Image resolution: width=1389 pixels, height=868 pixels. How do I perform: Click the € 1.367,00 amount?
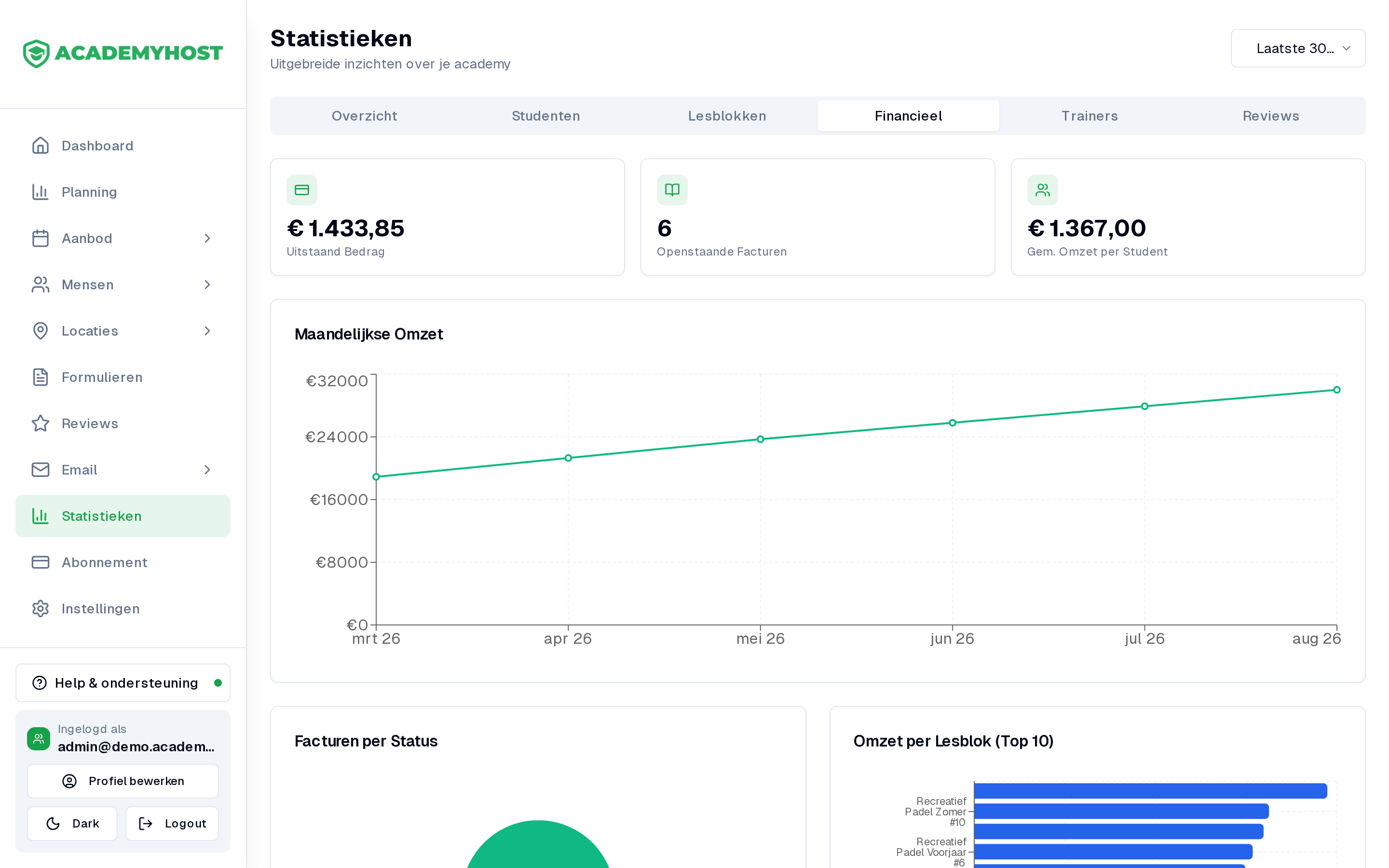click(1087, 229)
